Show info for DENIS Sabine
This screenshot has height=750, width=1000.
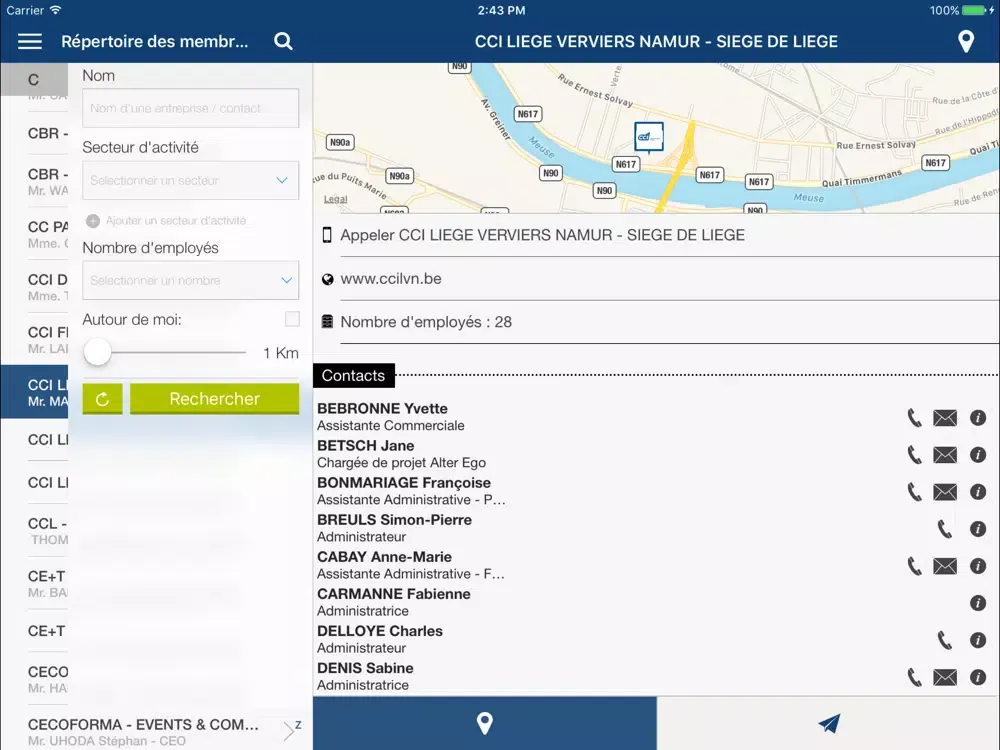point(978,677)
